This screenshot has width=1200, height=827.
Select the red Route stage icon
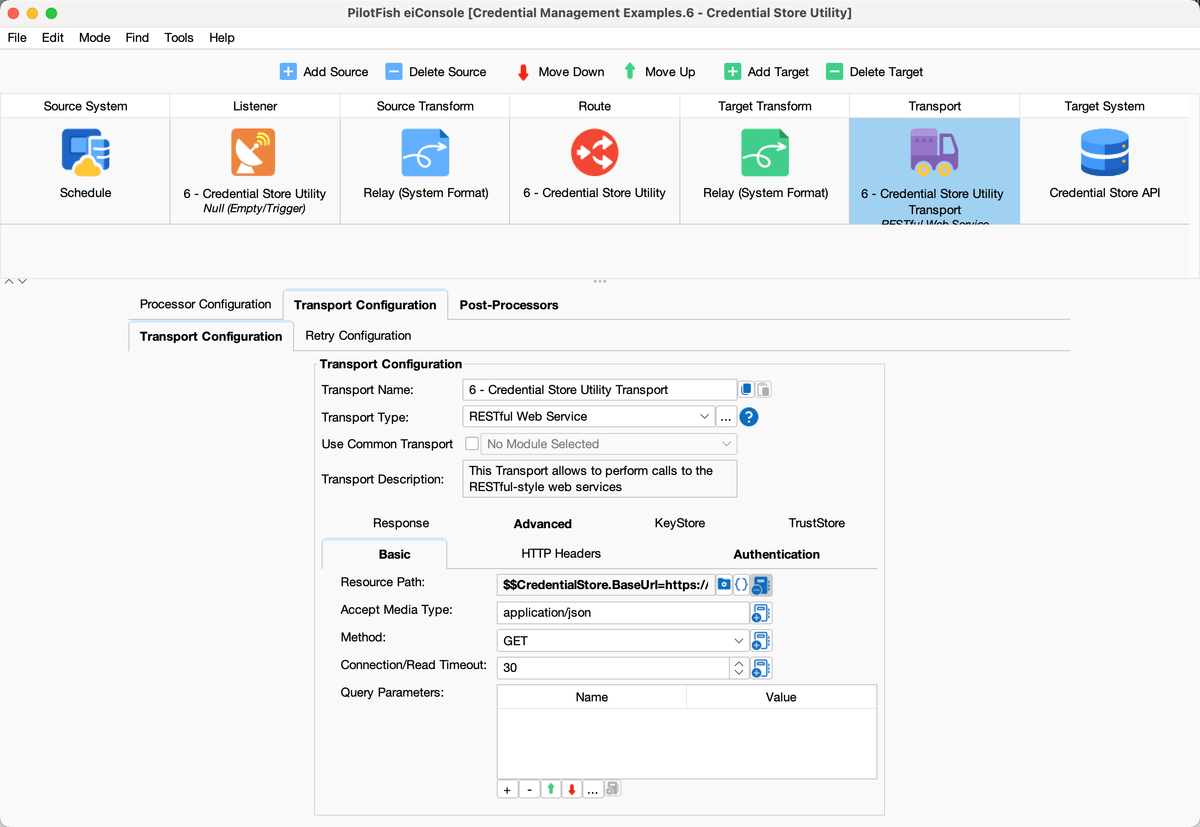594,152
